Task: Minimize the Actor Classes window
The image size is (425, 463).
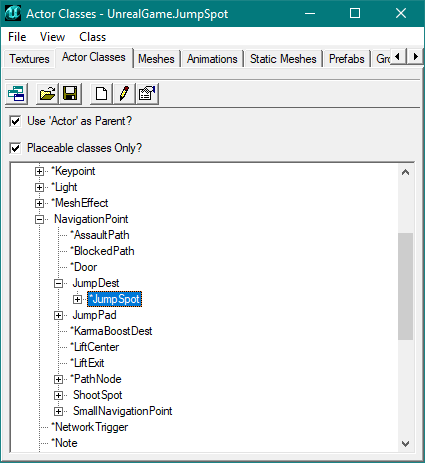Action: click(x=310, y=14)
